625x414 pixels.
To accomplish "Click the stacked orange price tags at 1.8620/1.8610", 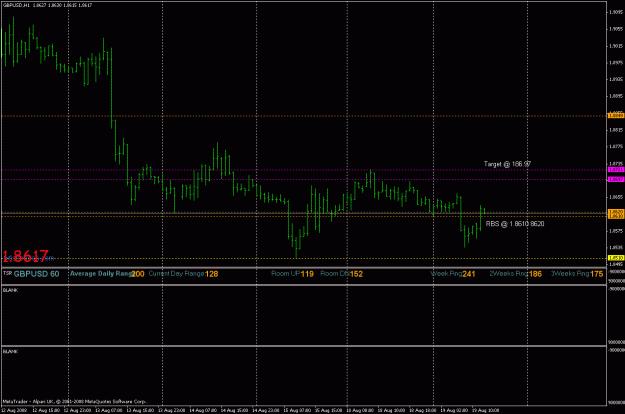I will 616,214.
